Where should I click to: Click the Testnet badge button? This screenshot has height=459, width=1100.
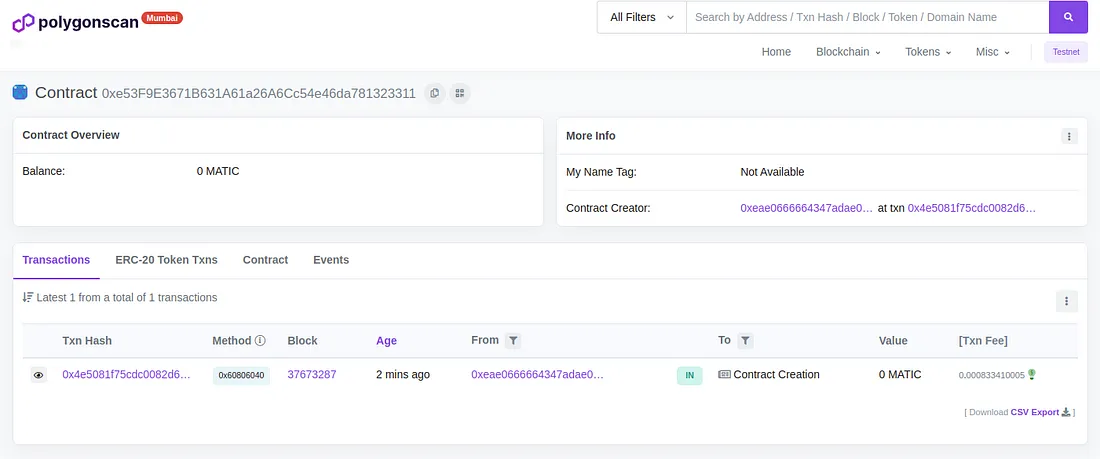point(1066,52)
